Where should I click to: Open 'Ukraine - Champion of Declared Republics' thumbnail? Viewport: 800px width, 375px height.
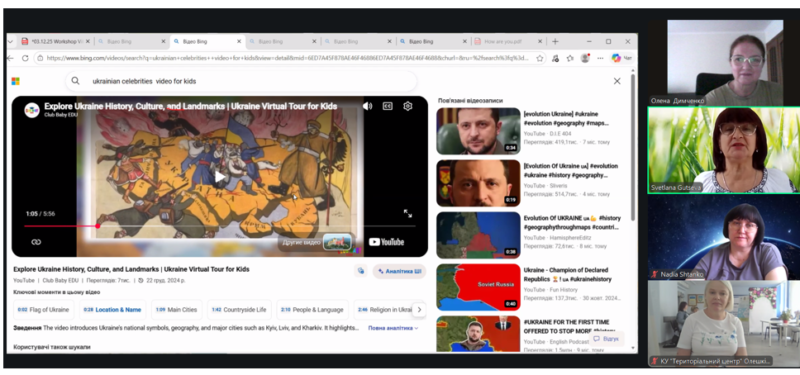479,287
